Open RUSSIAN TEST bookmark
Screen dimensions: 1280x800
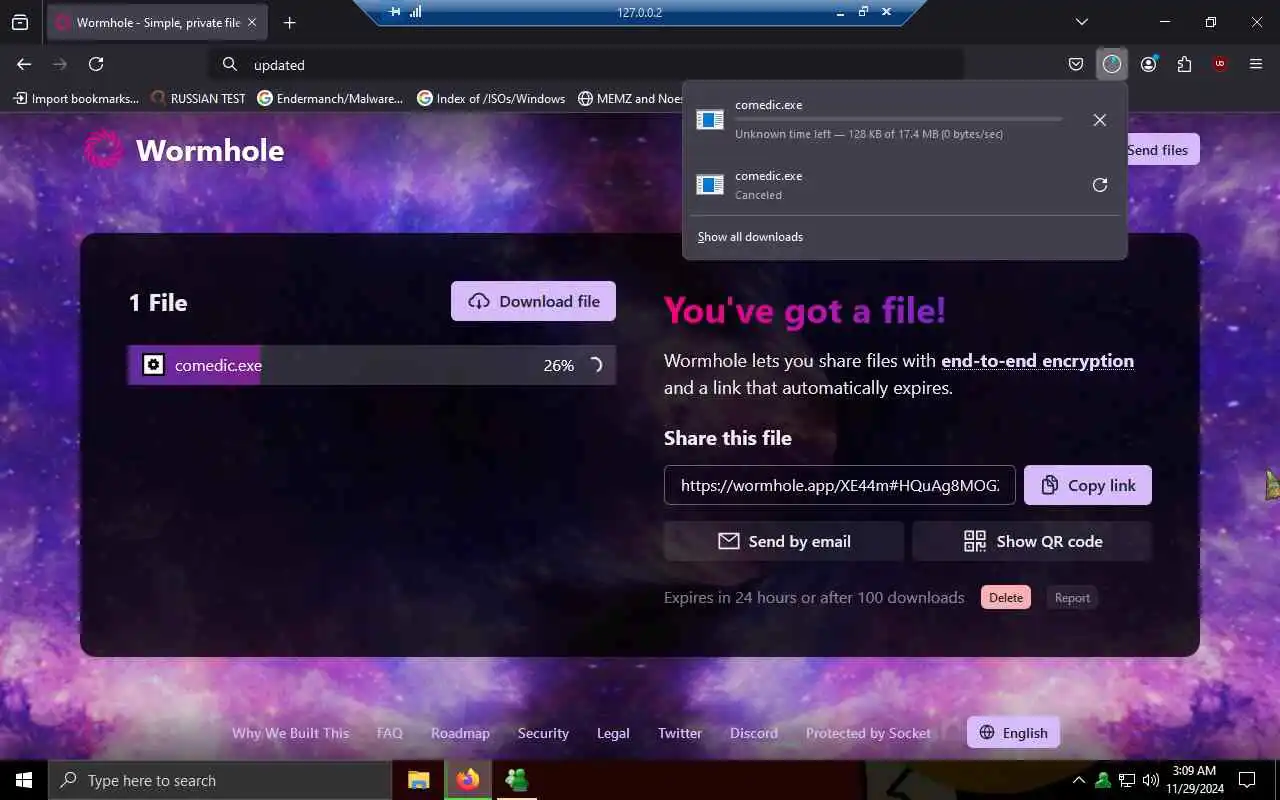198,98
